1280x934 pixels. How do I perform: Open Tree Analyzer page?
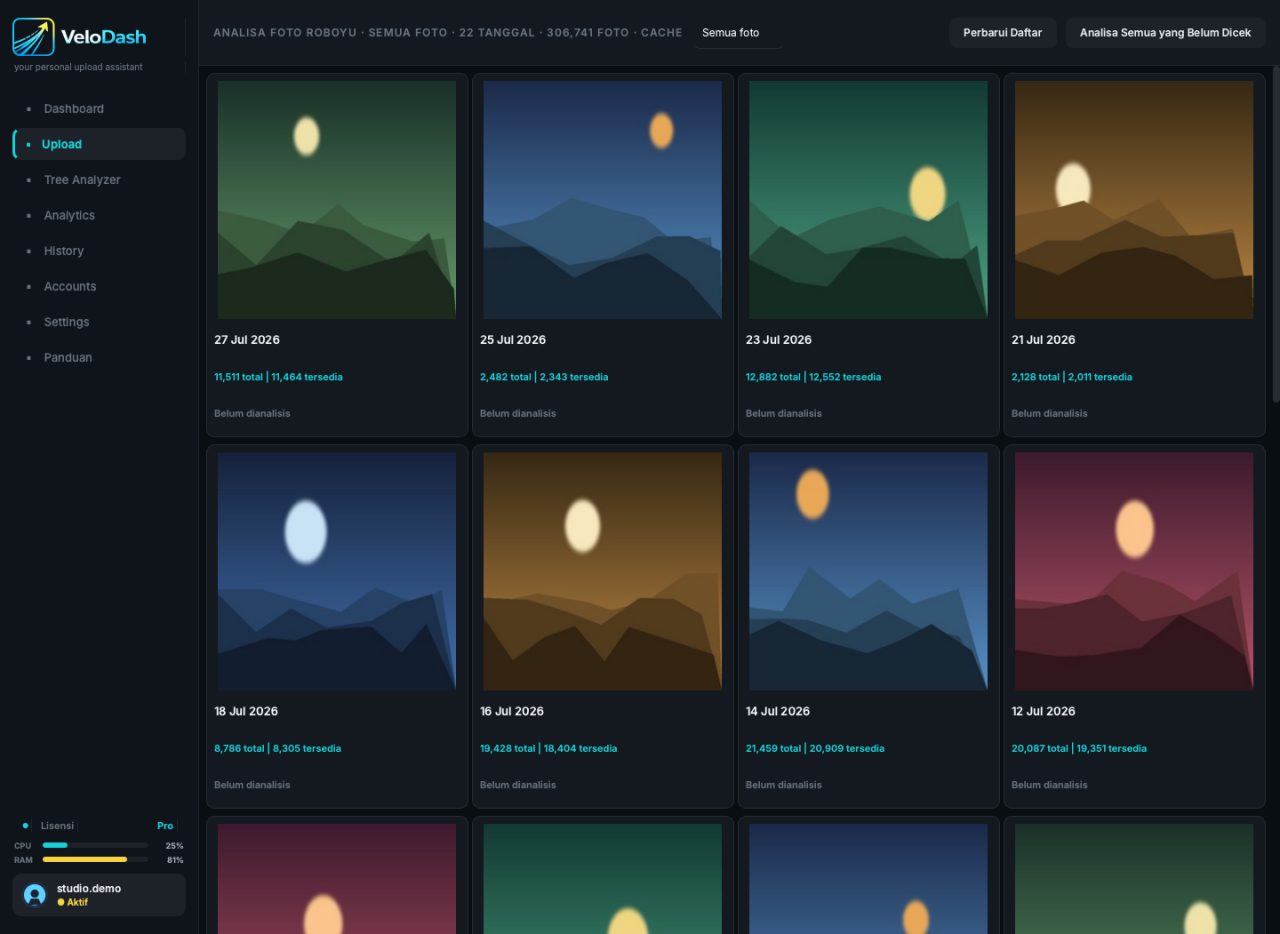pos(99,180)
